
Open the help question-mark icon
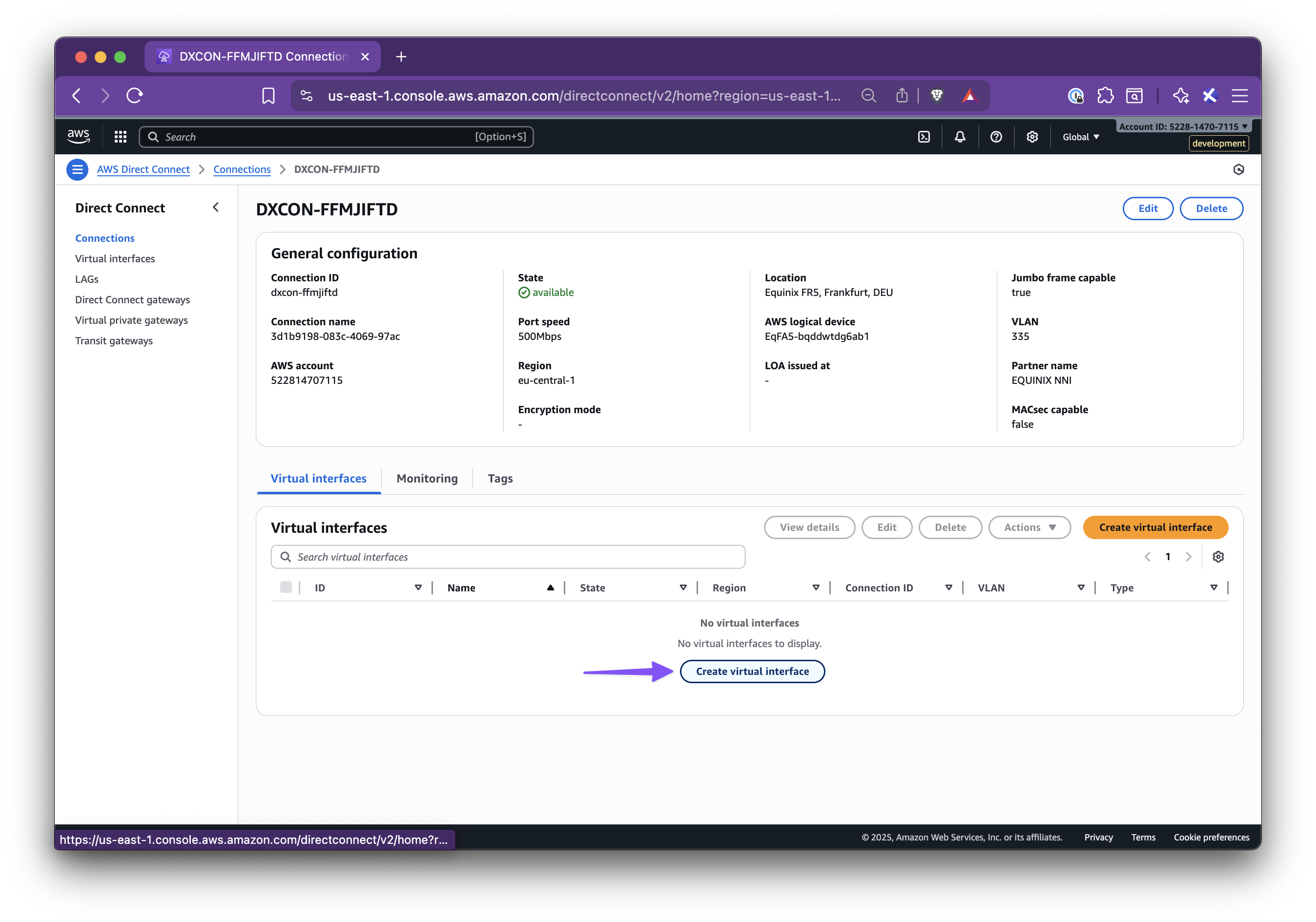[996, 136]
